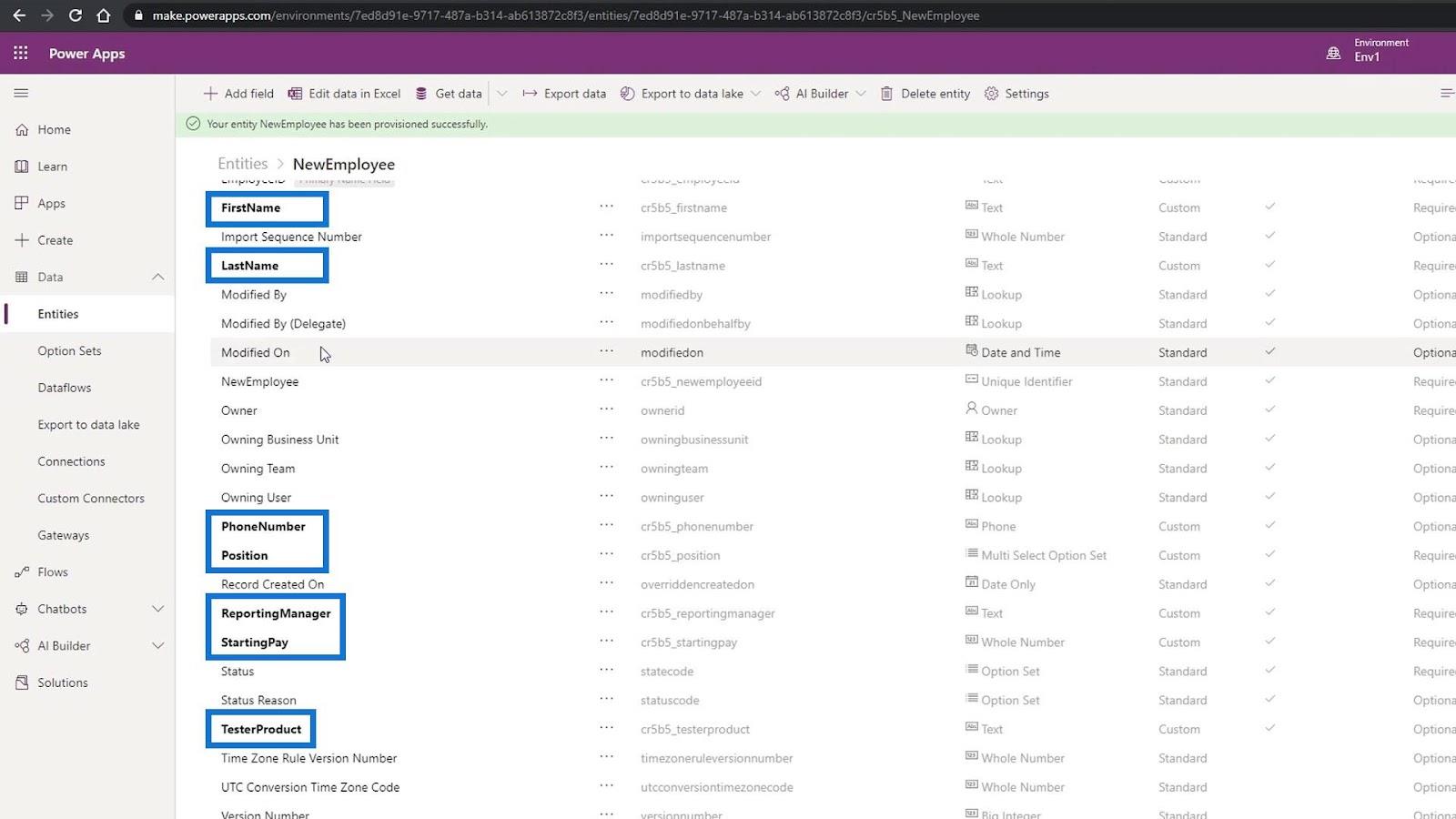The height and width of the screenshot is (819, 1456).
Task: Click Delete entity in toolbar
Action: point(925,94)
